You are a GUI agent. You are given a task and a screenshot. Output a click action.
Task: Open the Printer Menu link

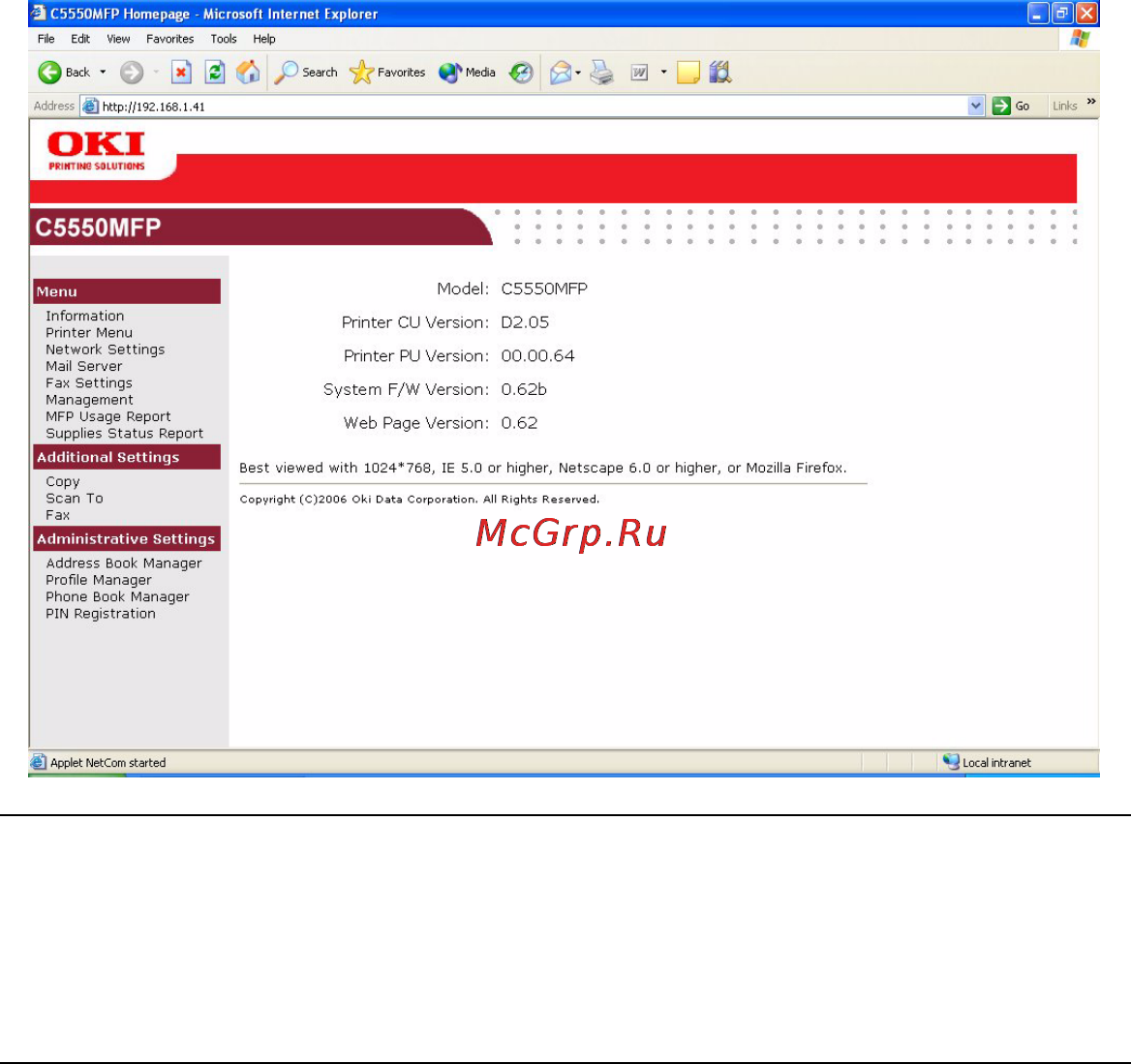tap(89, 332)
